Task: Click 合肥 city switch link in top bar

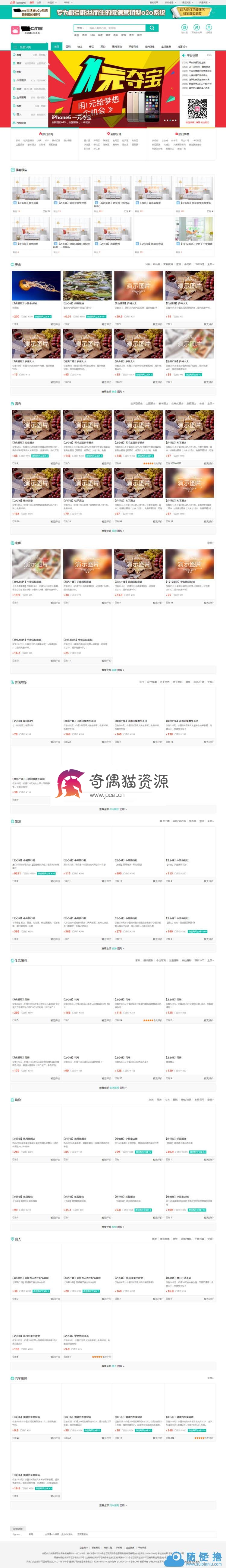Action: pyautogui.click(x=13, y=2)
